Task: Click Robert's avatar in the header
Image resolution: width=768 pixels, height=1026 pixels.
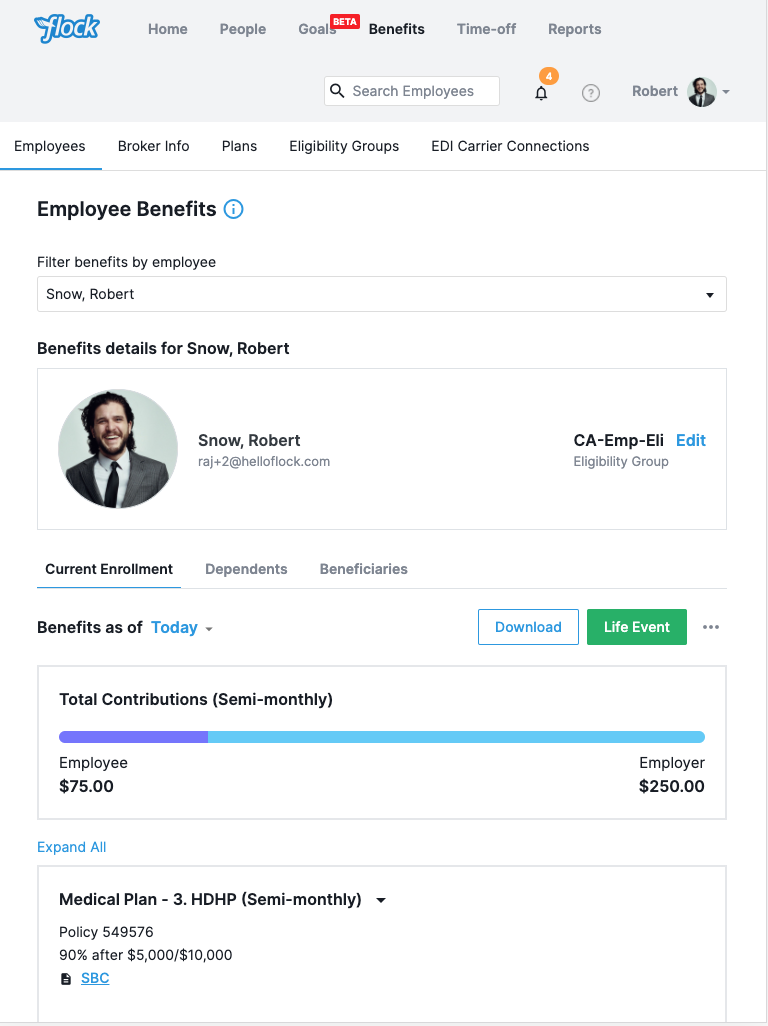Action: click(702, 92)
